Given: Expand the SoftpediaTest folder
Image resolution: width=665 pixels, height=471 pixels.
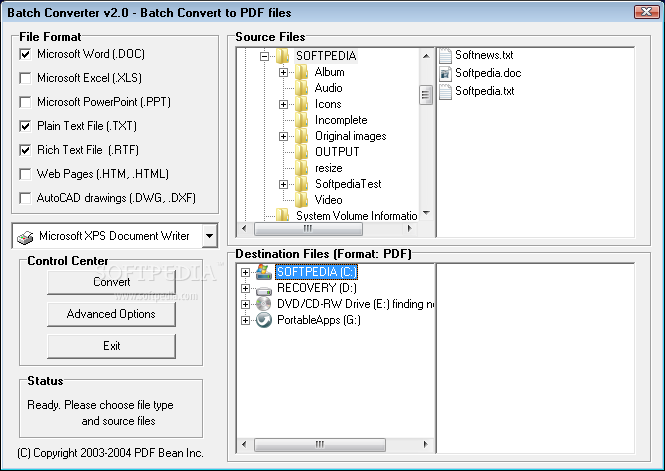Looking at the screenshot, I should point(284,184).
